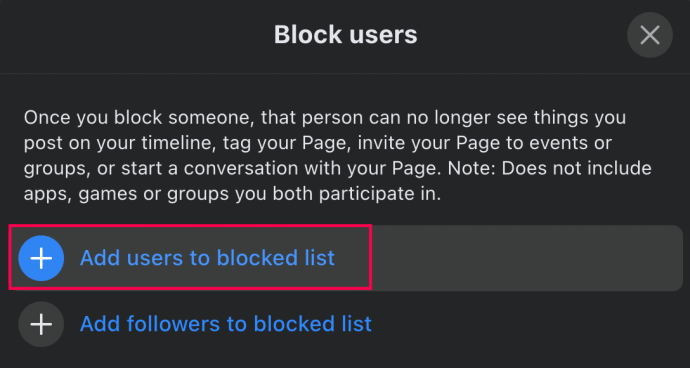Image resolution: width=690 pixels, height=368 pixels.
Task: Click the circular background of the close button
Action: coord(650,35)
